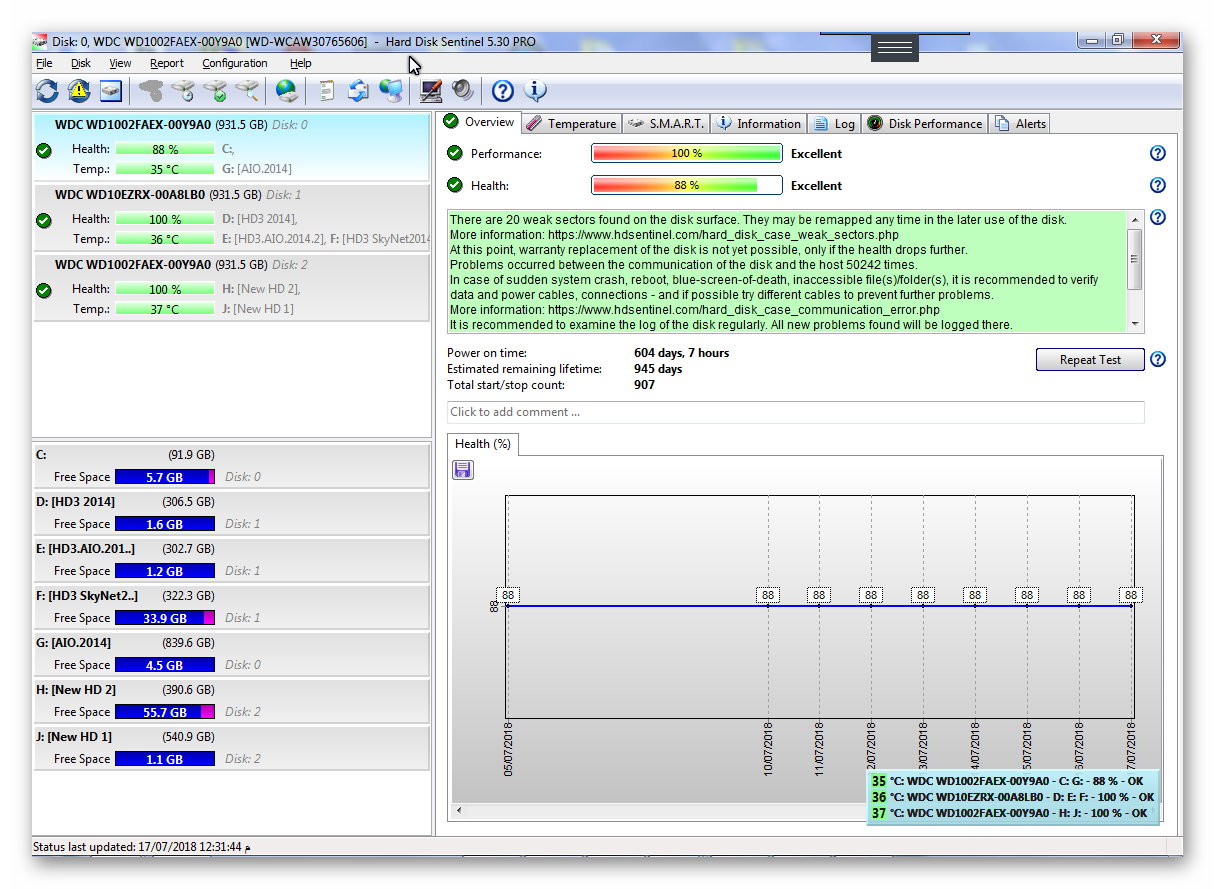Click the disk with green checkmark icon
1216x889 pixels.
tap(214, 91)
